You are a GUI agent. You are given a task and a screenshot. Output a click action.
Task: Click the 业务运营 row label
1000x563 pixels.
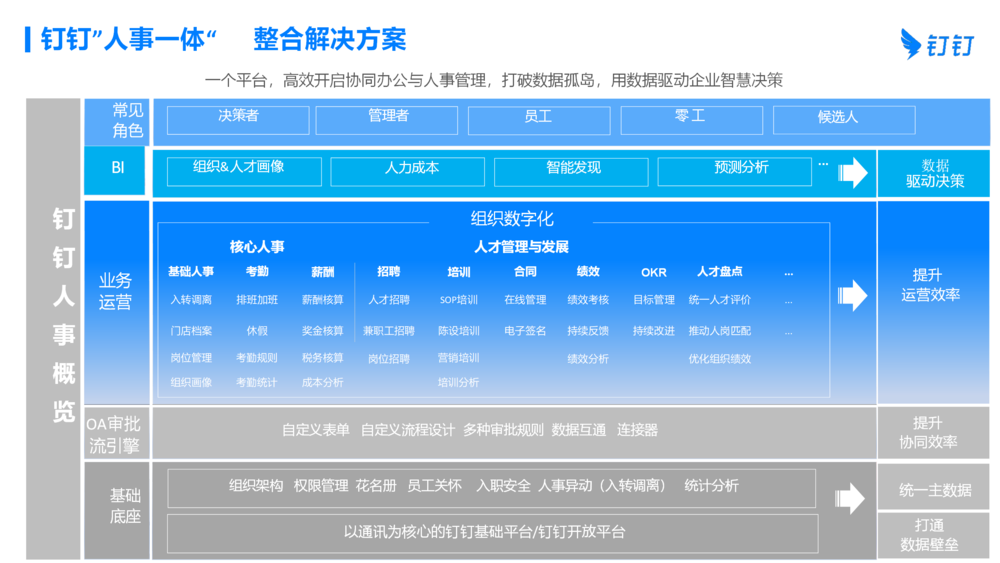[117, 302]
